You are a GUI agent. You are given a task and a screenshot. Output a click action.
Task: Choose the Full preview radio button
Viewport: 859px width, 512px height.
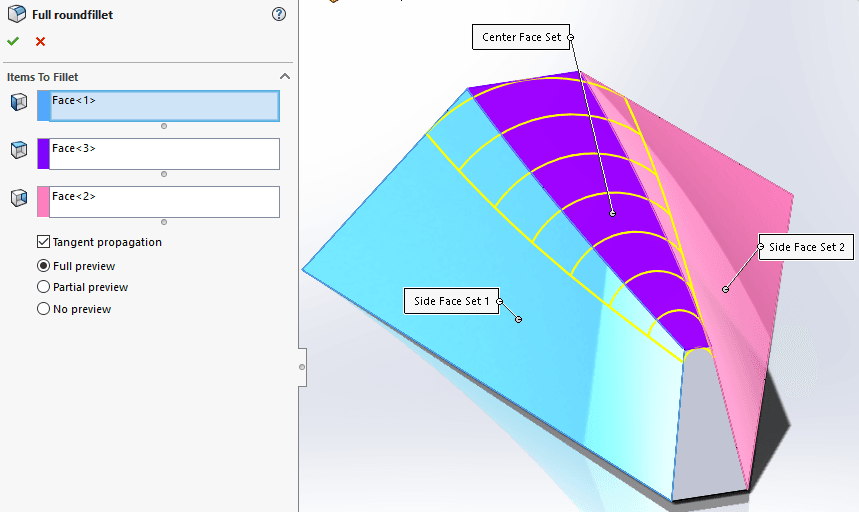point(44,266)
